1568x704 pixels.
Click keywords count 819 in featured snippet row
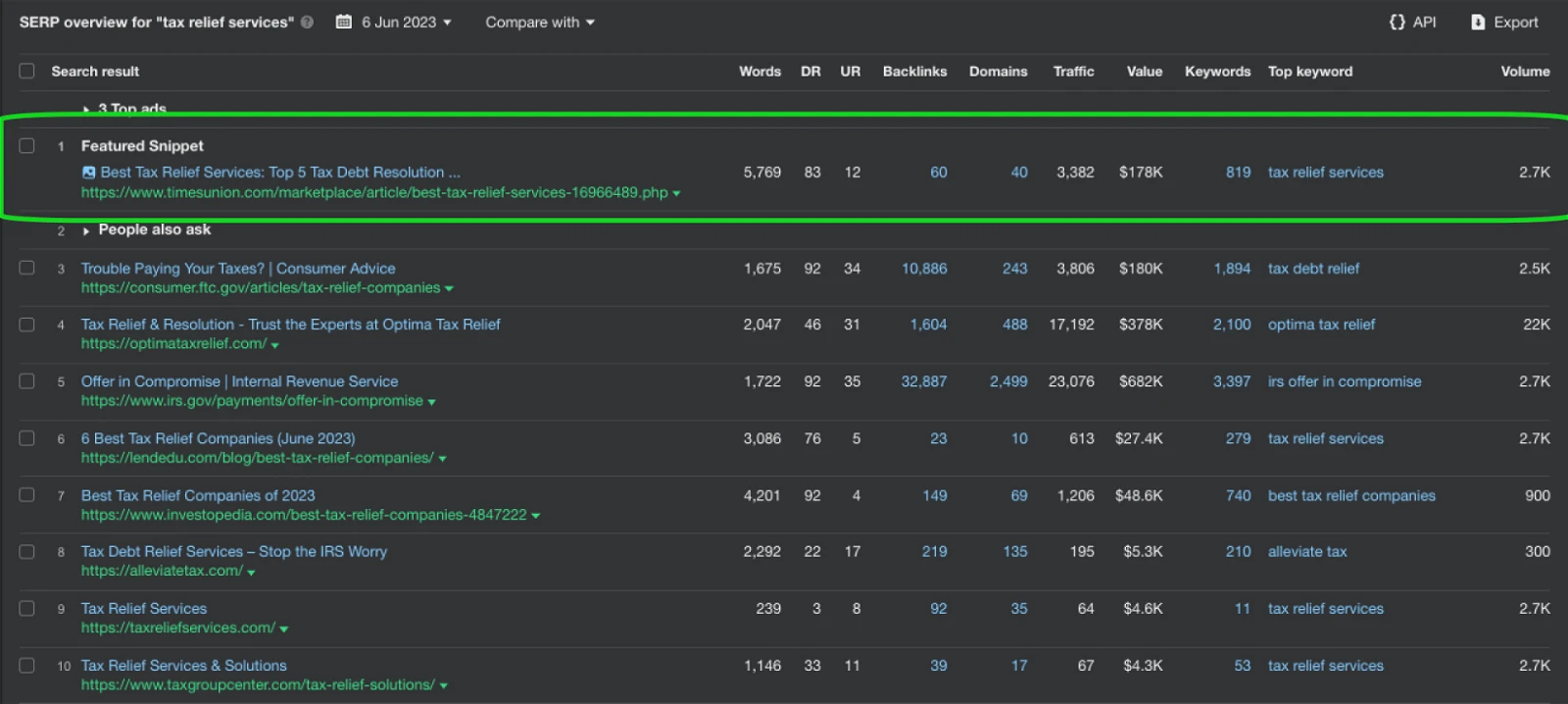tap(1238, 173)
